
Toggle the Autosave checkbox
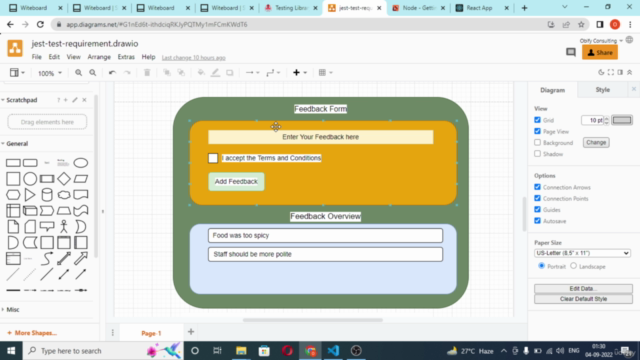537,221
